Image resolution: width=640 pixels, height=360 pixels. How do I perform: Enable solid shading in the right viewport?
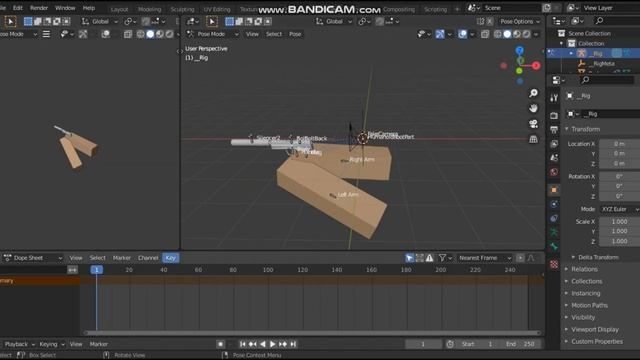[507, 34]
